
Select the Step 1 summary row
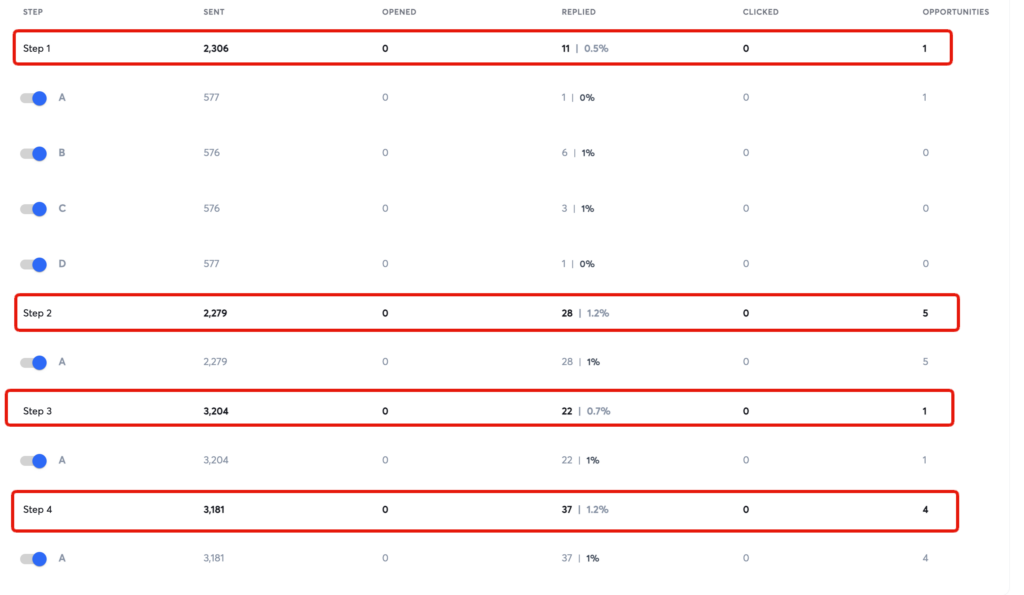[x=483, y=48]
